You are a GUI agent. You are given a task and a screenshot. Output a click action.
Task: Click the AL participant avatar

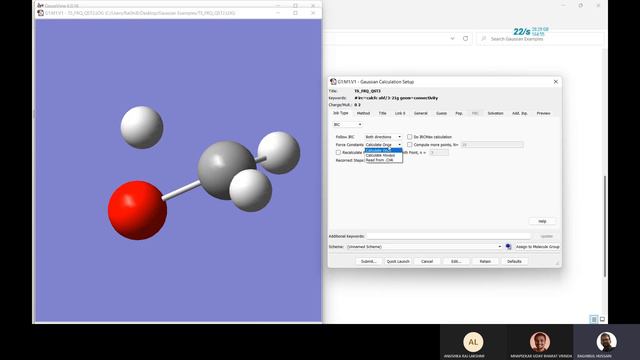click(473, 342)
